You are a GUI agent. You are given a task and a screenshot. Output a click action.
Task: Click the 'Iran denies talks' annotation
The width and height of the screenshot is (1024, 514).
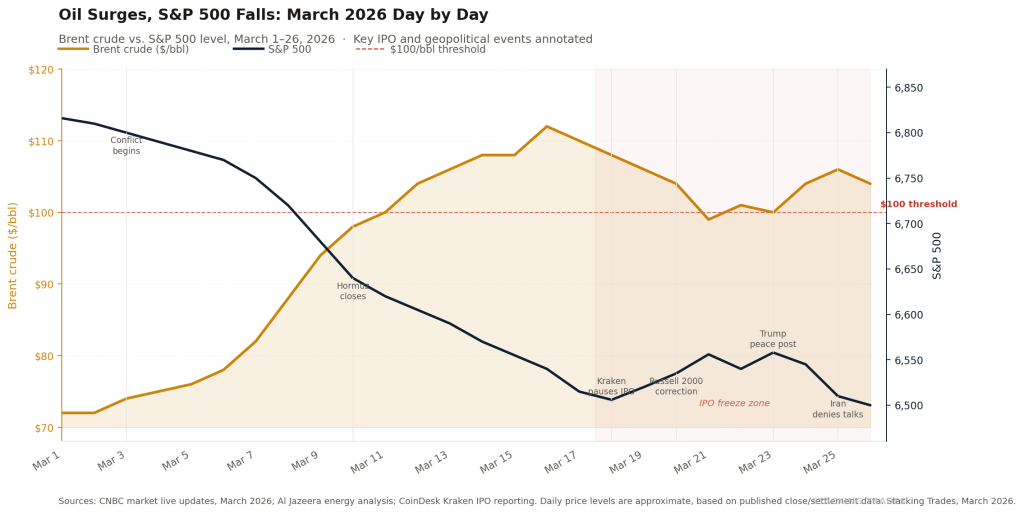838,409
